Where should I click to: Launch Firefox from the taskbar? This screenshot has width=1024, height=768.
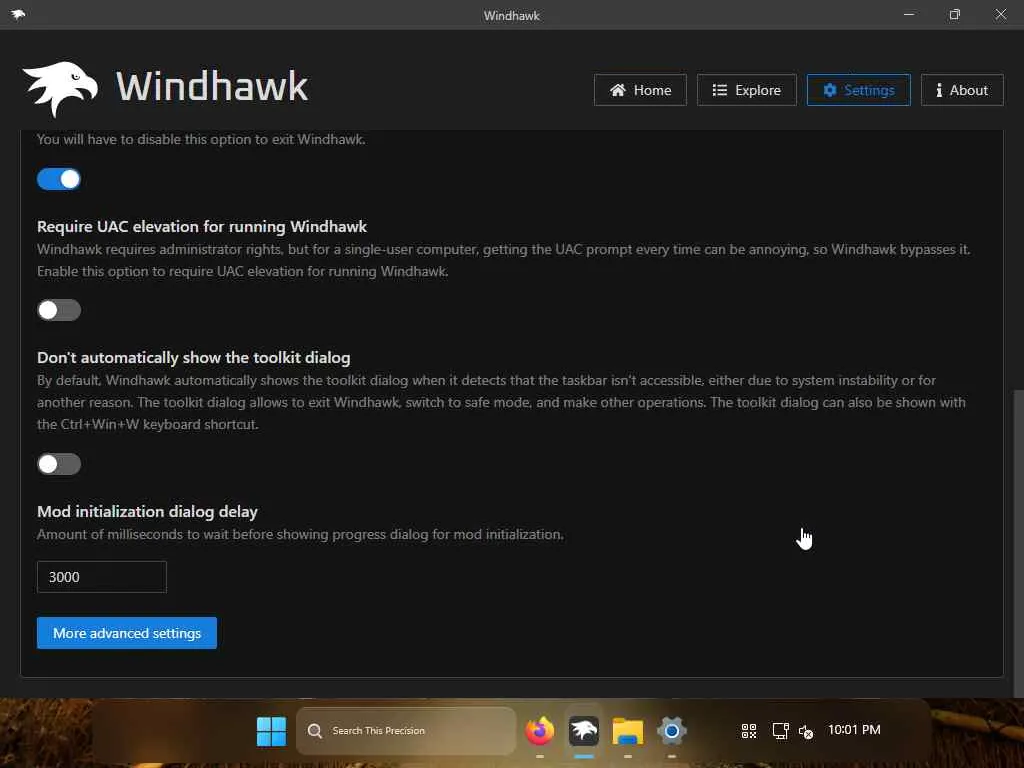coord(539,731)
